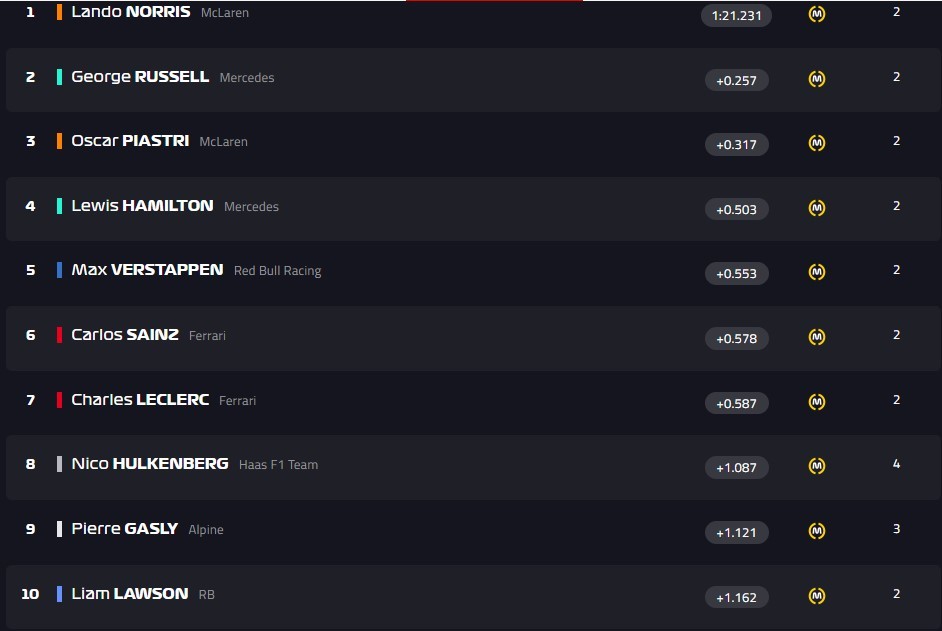Click Hamilton's medium tyre compound icon

click(817, 208)
